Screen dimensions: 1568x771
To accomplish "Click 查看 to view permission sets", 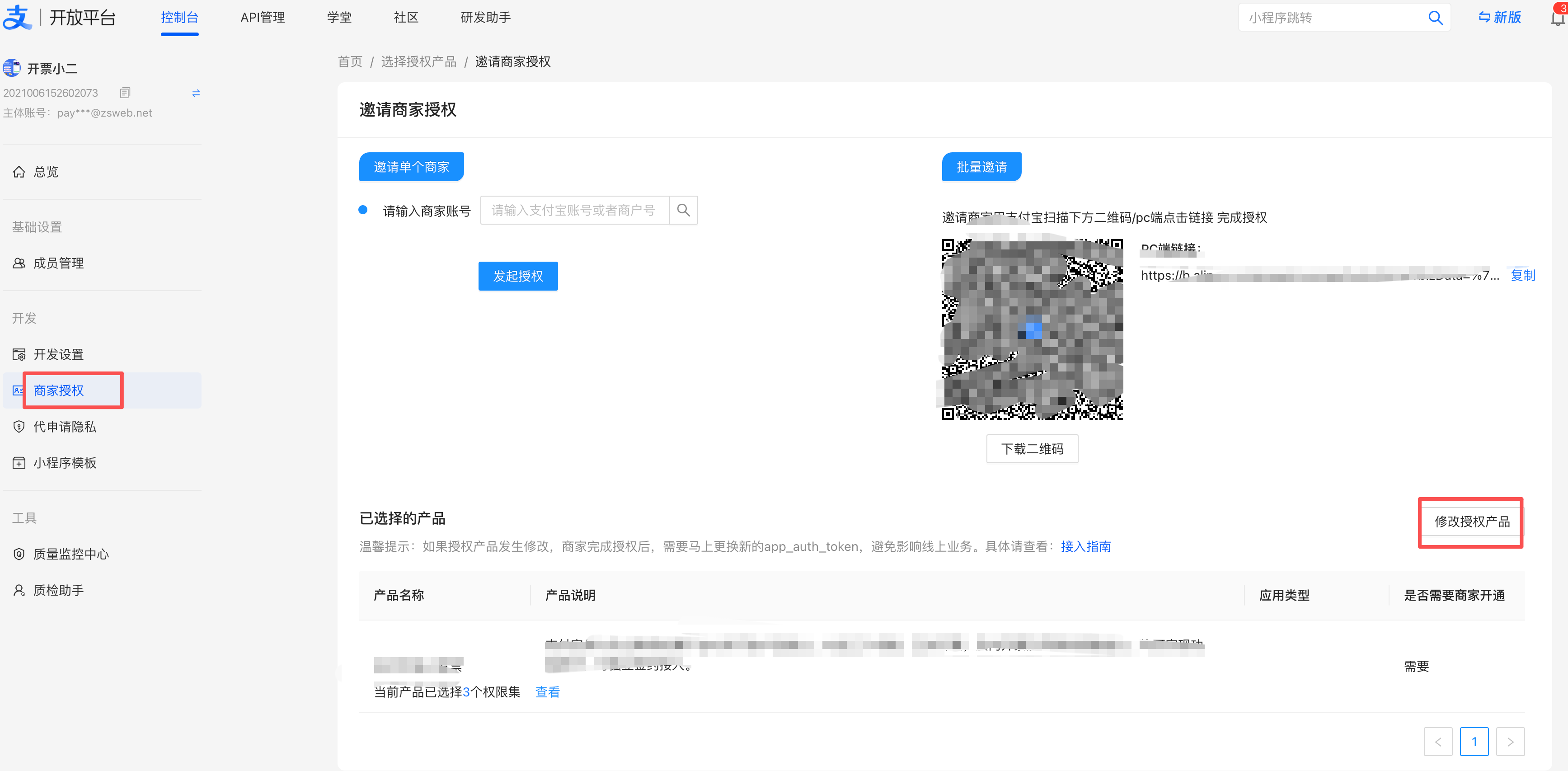I will tap(547, 692).
